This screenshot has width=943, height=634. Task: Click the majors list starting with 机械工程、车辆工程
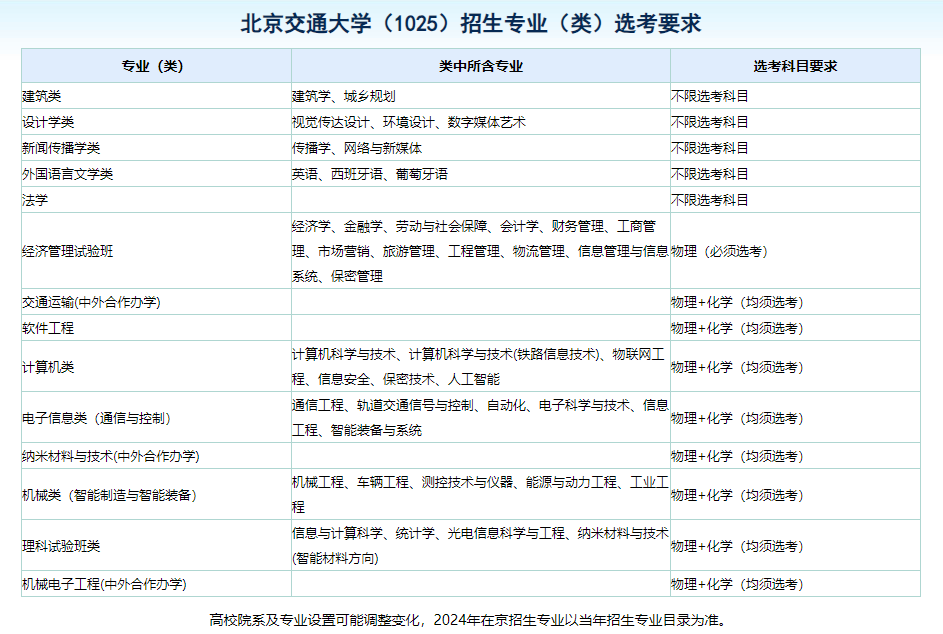(x=481, y=494)
